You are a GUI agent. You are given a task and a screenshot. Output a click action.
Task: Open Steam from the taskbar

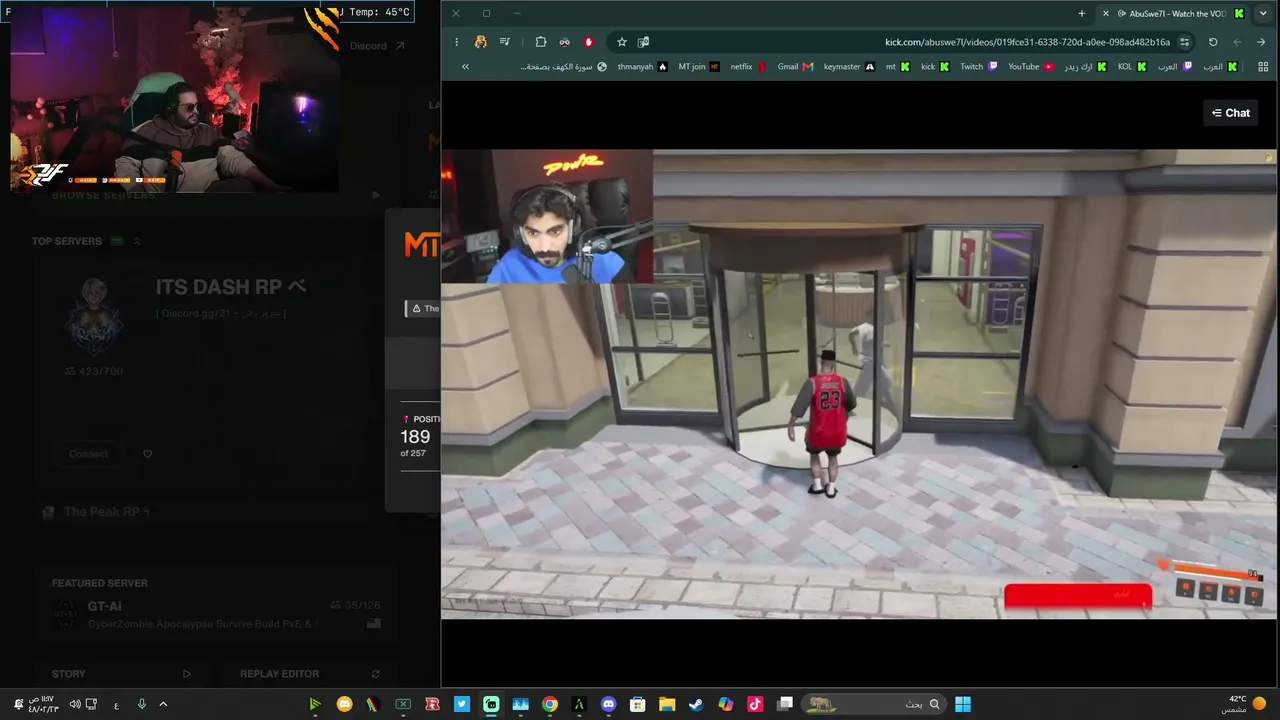click(696, 704)
